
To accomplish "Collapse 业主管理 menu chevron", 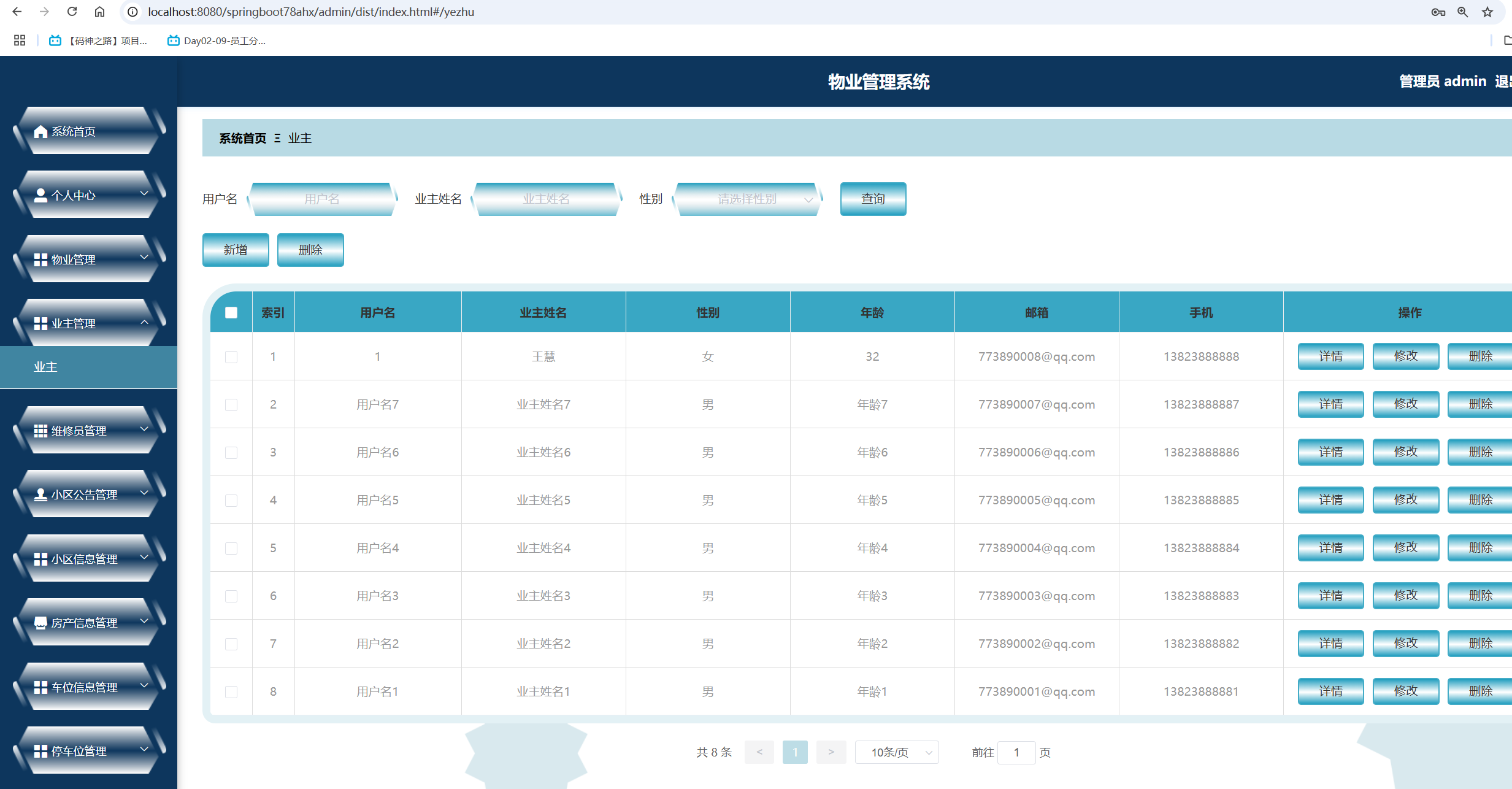I will tap(144, 321).
